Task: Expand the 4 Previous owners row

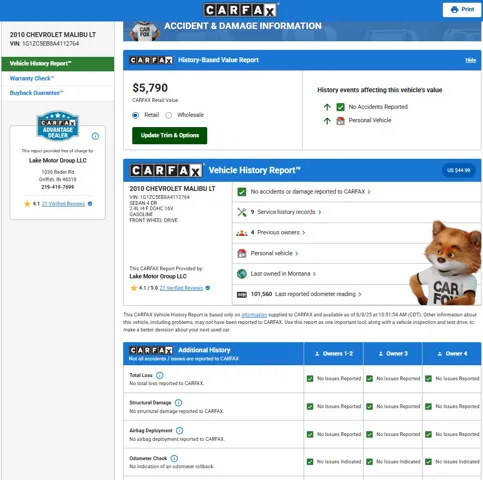Action: pos(357,233)
